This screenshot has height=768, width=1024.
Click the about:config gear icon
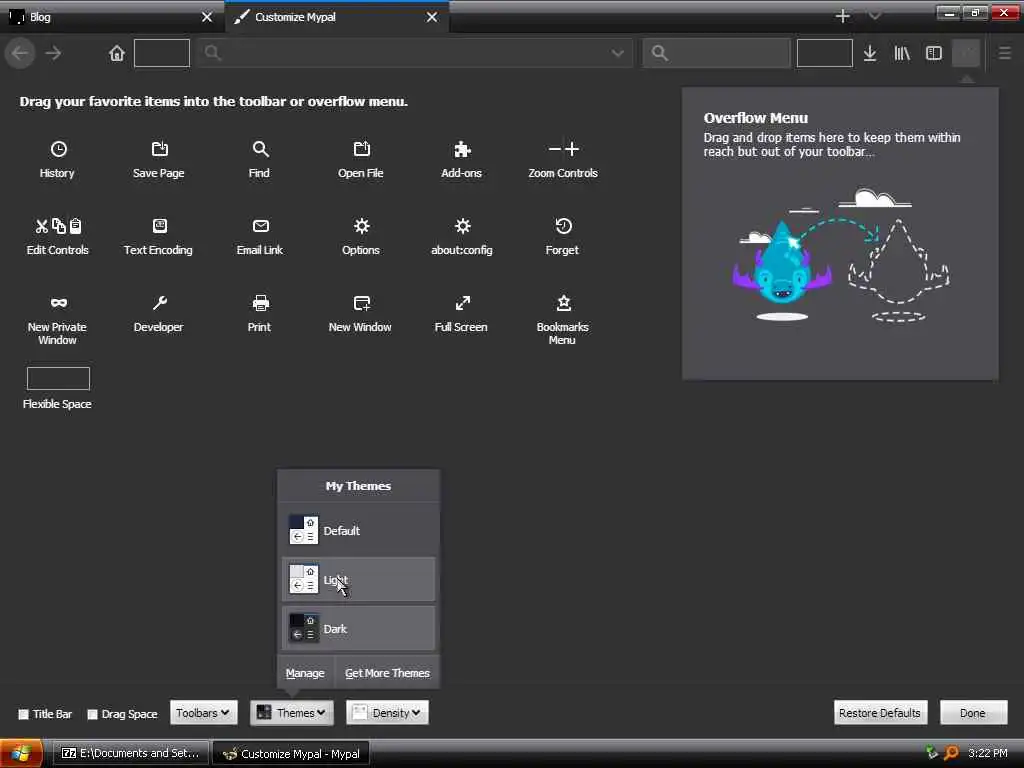462,227
